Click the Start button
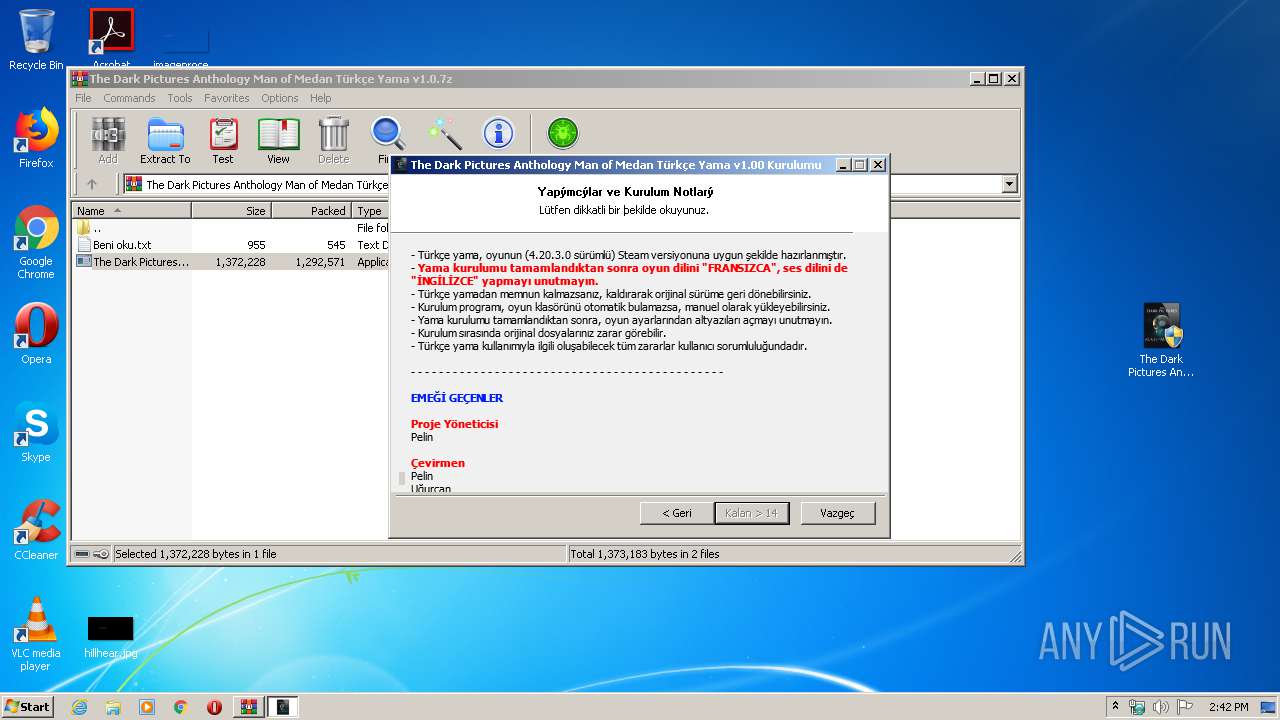This screenshot has width=1280, height=720. [x=27, y=707]
